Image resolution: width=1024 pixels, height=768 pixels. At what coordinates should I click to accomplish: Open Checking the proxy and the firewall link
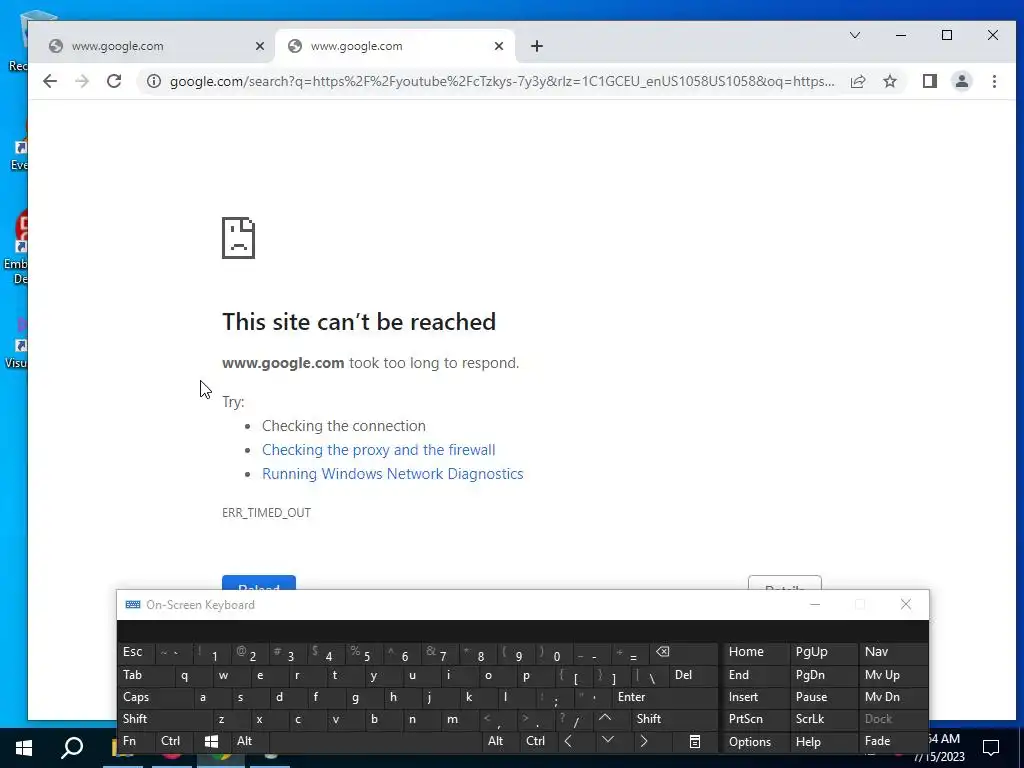tap(379, 450)
